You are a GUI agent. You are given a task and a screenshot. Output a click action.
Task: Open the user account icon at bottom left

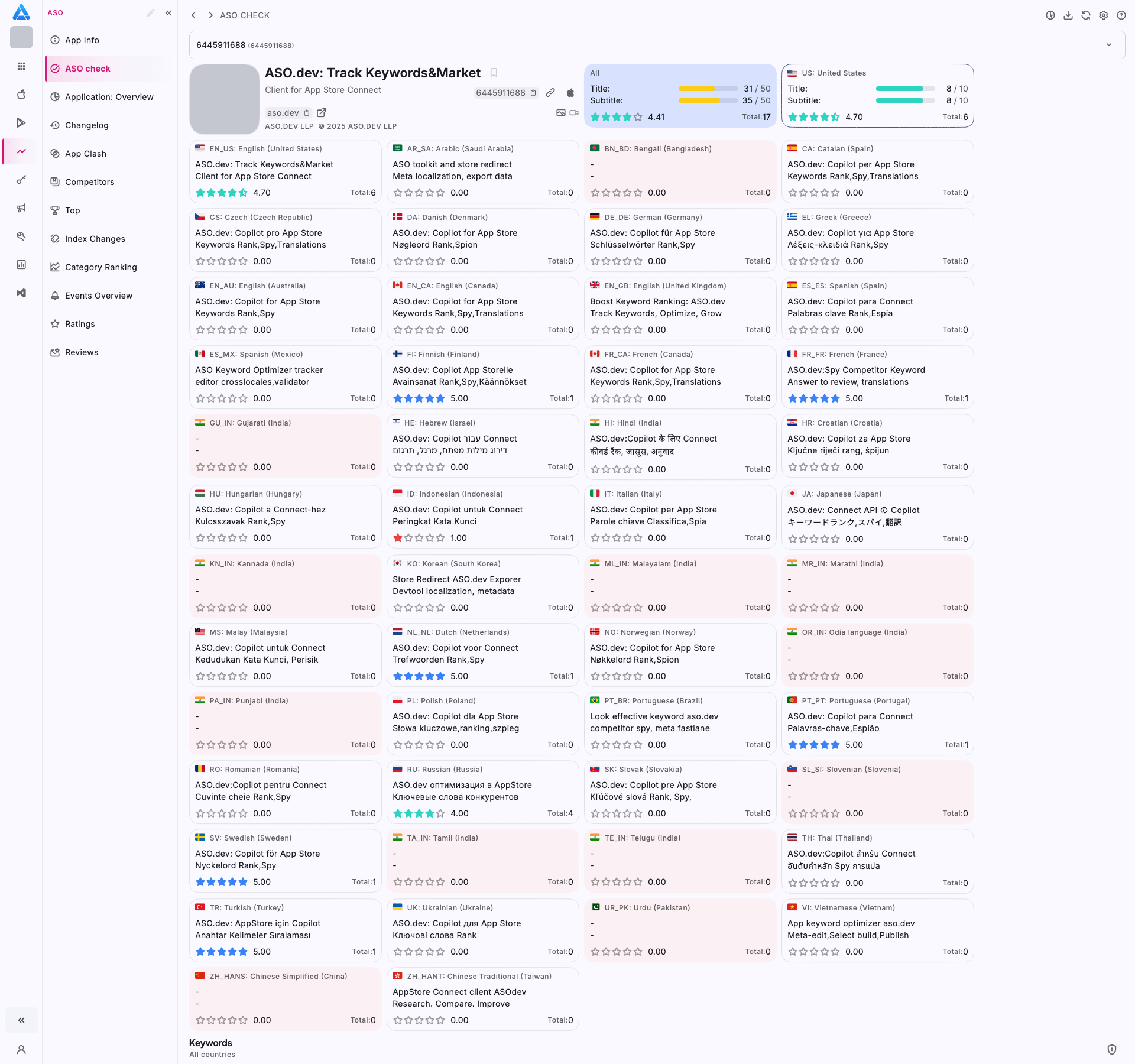[x=21, y=1050]
